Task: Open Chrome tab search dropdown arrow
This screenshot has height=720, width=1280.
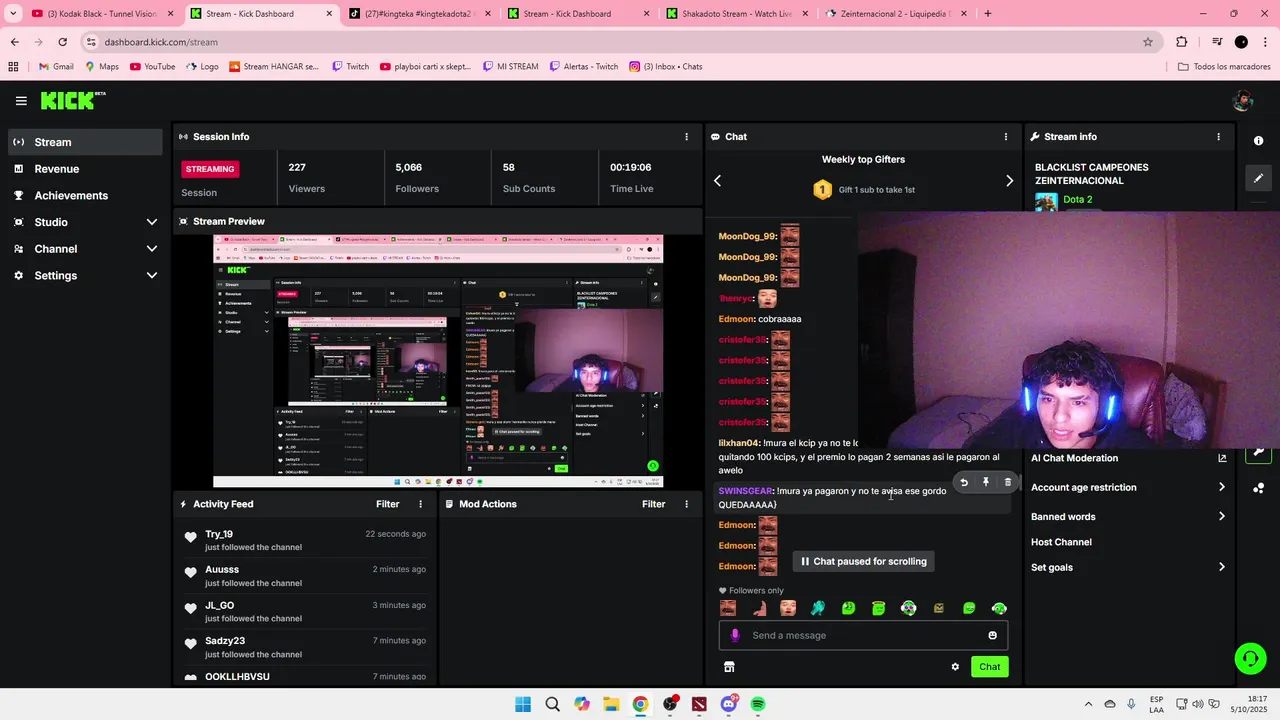Action: click(13, 14)
